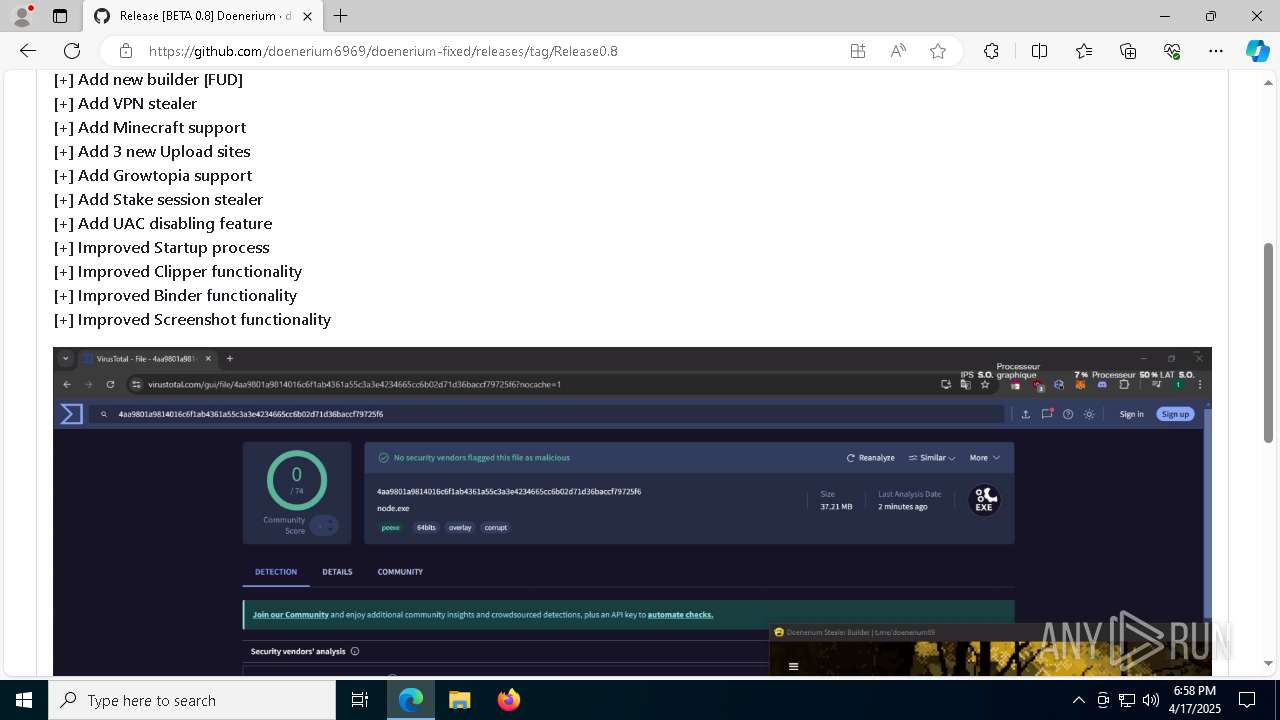This screenshot has width=1280, height=720.
Task: View site information lock icon
Action: click(126, 51)
